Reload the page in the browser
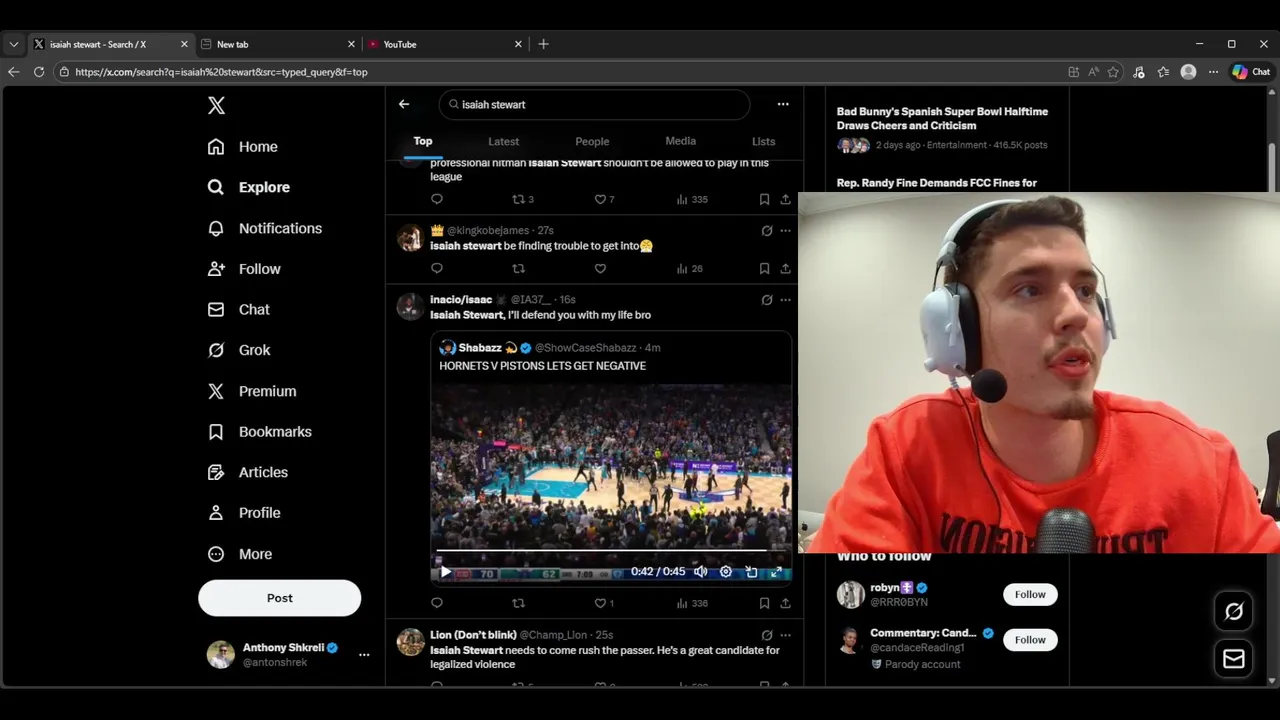The image size is (1280, 720). [x=39, y=72]
